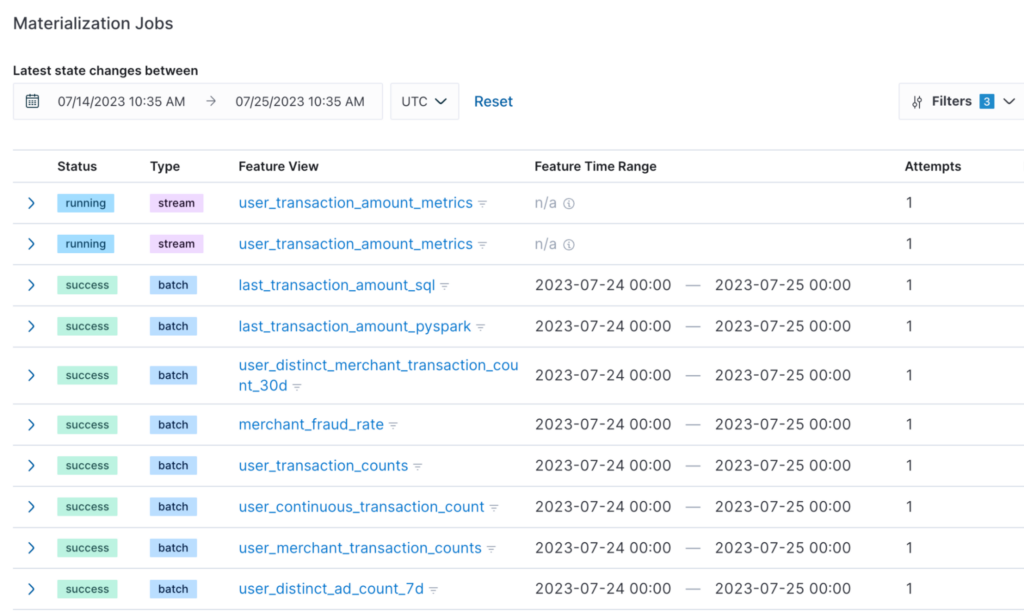Click filter icon beside merchant_fraud_rate

tap(394, 425)
